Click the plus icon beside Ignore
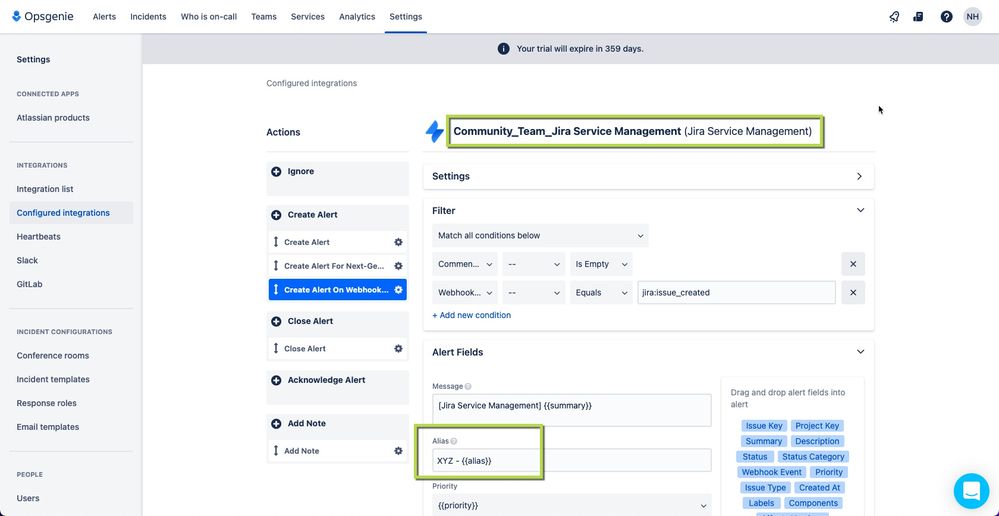 pos(276,171)
